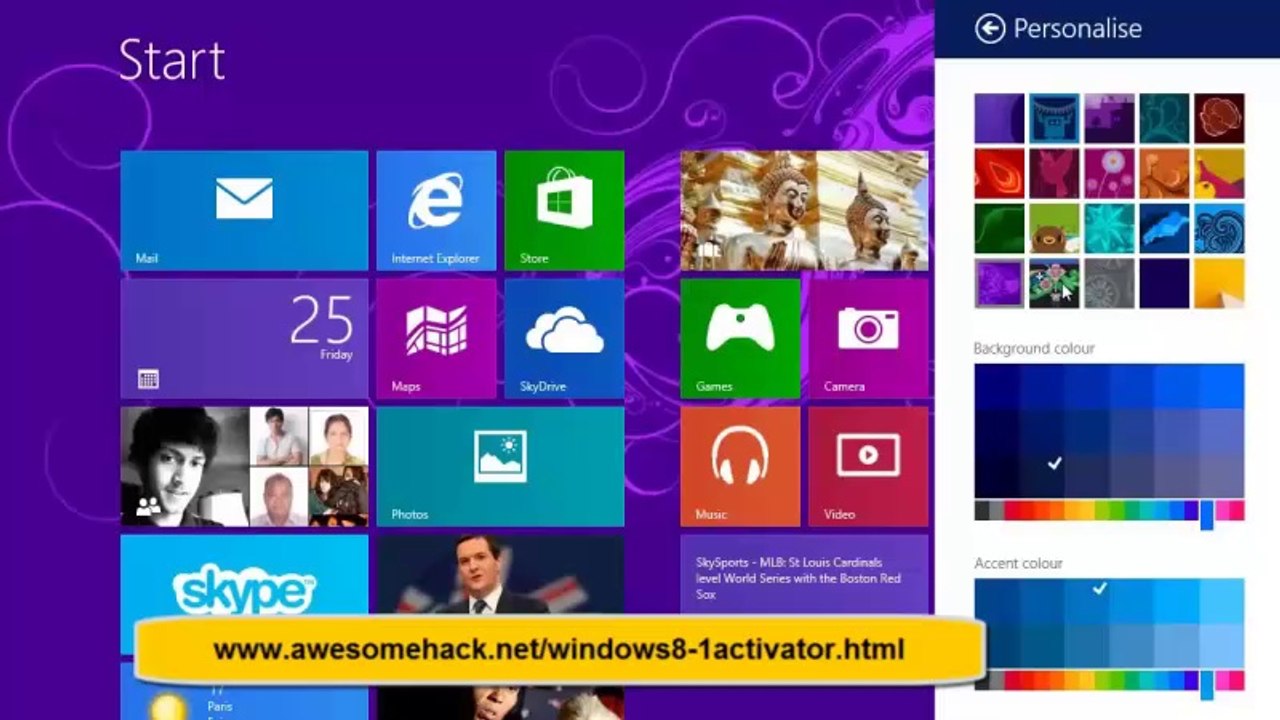Pick the purple castle silhouette background
Viewport: 1280px width, 720px height.
(1110, 119)
